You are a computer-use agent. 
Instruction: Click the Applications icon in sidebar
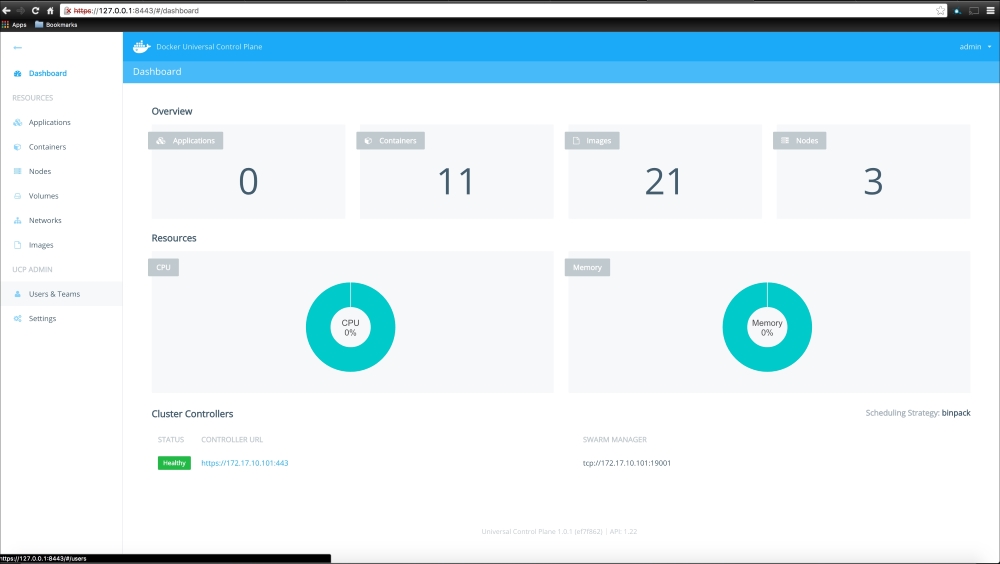pyautogui.click(x=18, y=122)
